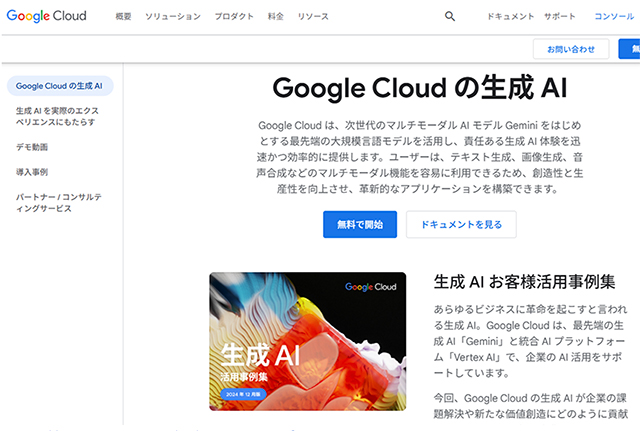Click the 2024 年 12 月版 badge on thumbnail
This screenshot has width=640, height=431.
[x=243, y=394]
